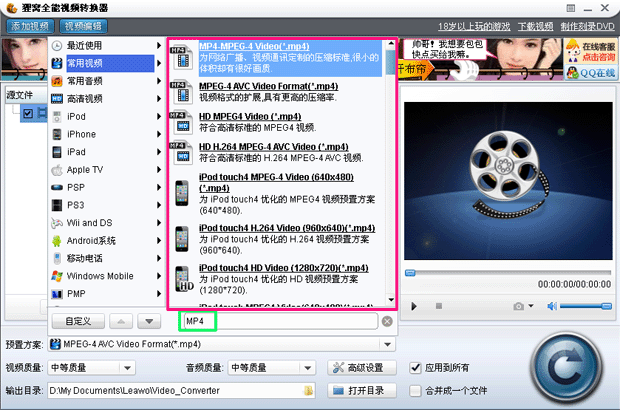Select the PS3 menu category
The height and width of the screenshot is (410, 620).
(x=107, y=205)
